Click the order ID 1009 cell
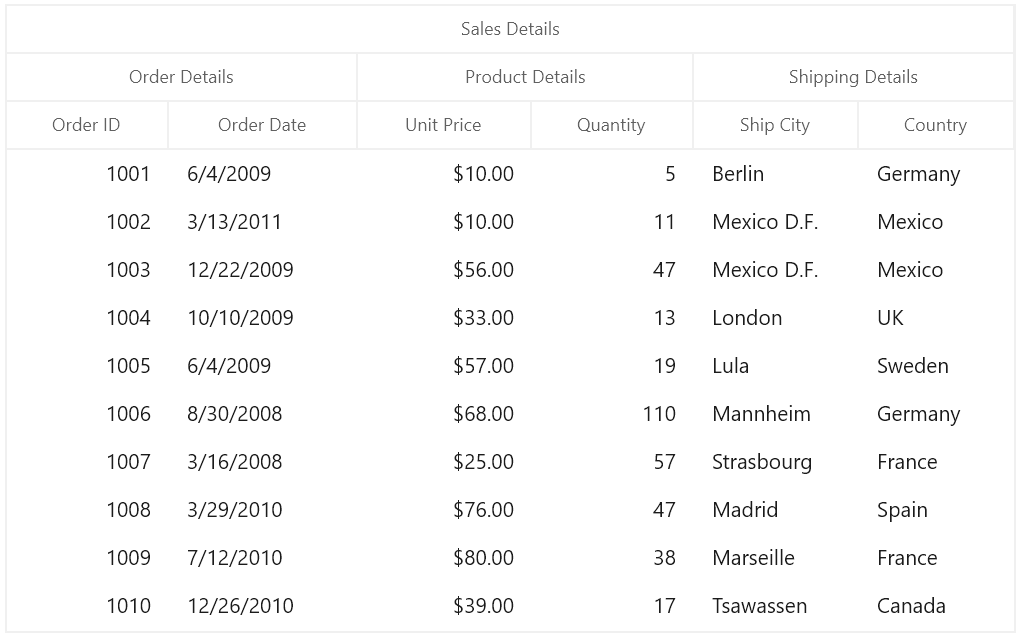The image size is (1020, 637). click(87, 558)
